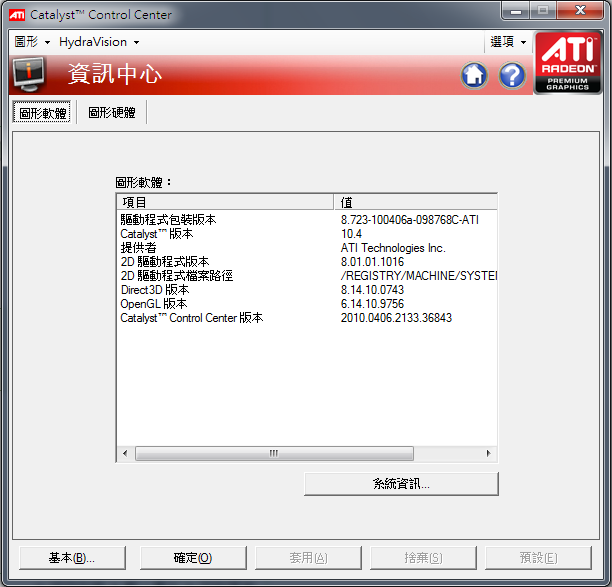Click the value ATI Technologies Inc.

tap(393, 248)
